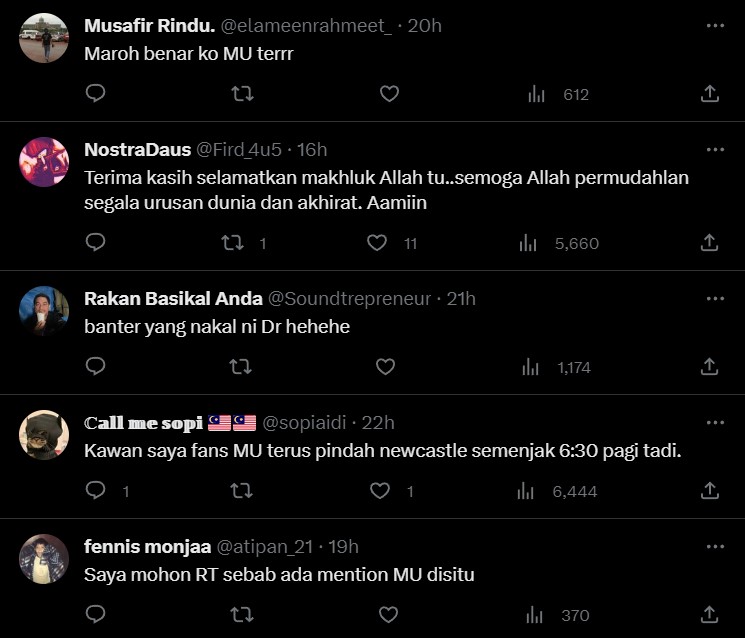Image resolution: width=745 pixels, height=638 pixels.
Task: Open the @Fird_4u5 profile handle
Action: pos(238,150)
